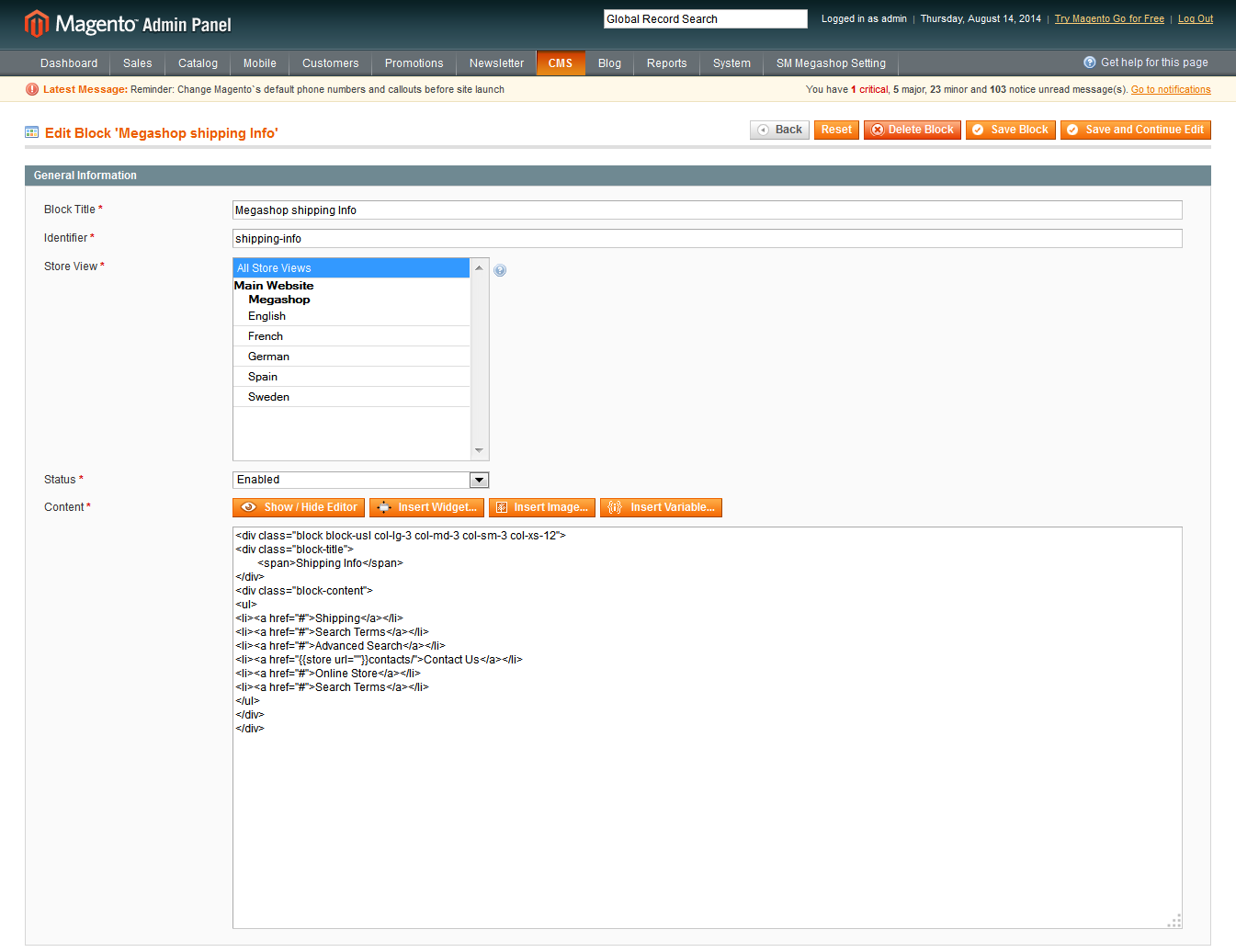Click the Reset button

(x=836, y=130)
